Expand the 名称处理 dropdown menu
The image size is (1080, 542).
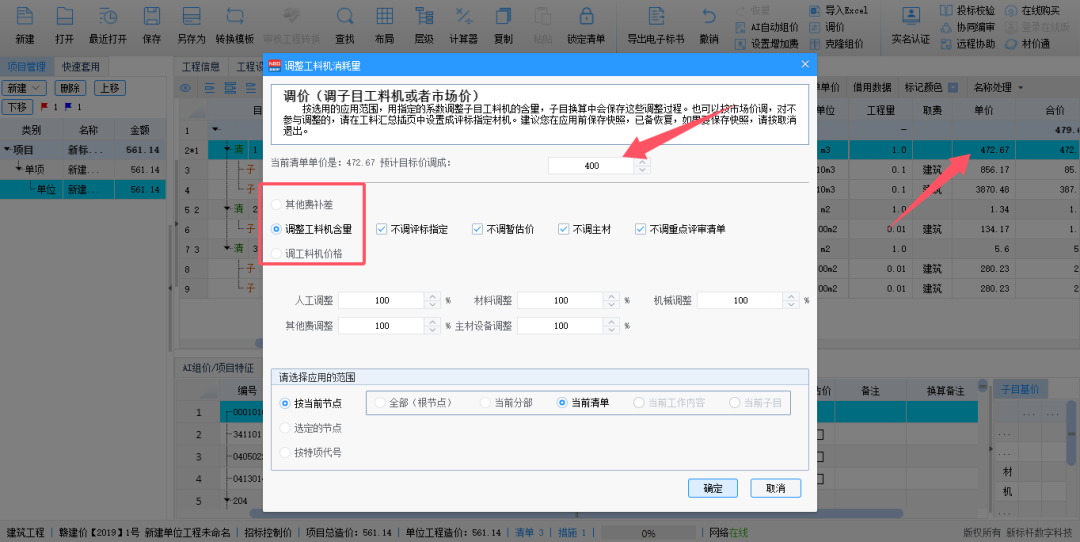(x=998, y=87)
